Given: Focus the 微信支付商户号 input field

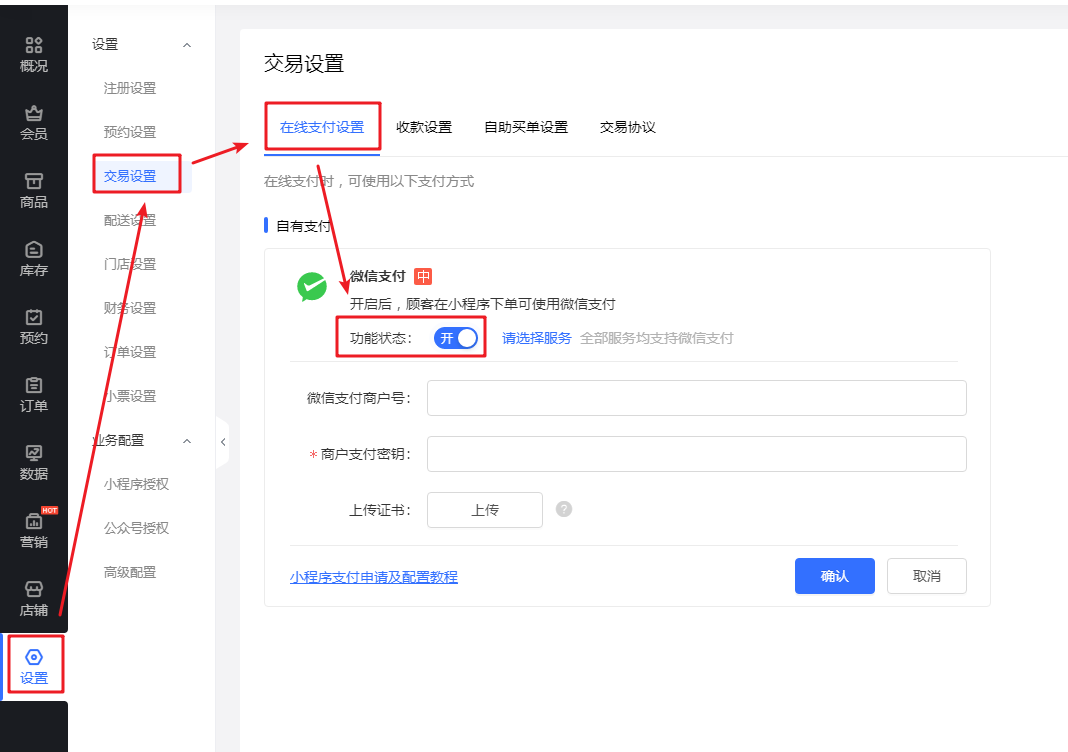Looking at the screenshot, I should coord(697,398).
